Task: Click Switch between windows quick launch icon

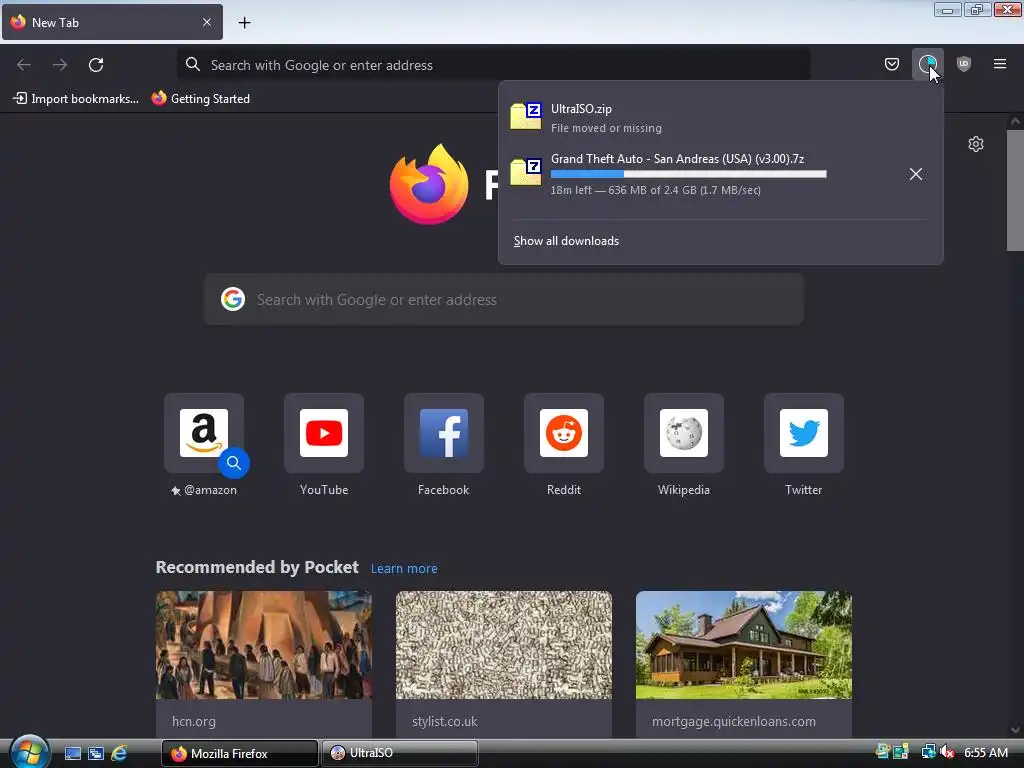Action: 96,754
